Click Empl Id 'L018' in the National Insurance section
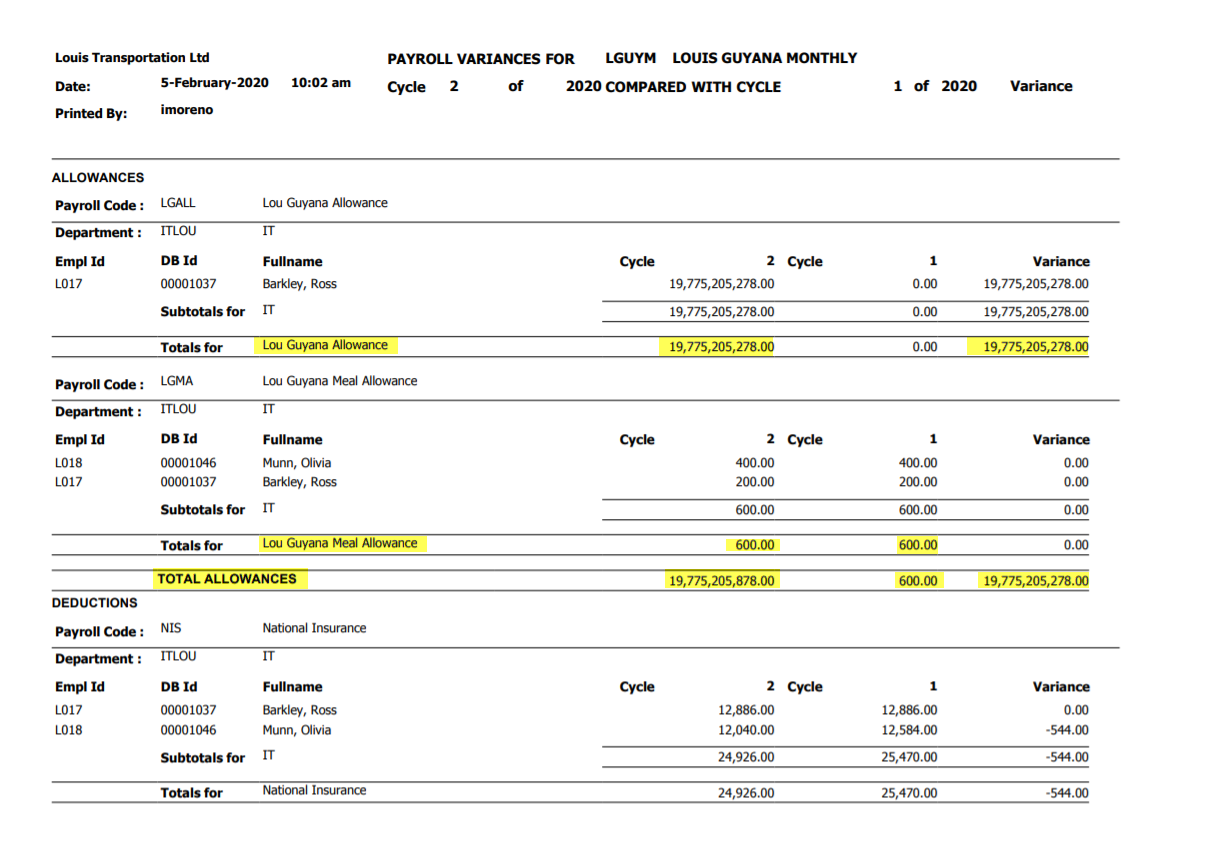1215x854 pixels. (68, 730)
